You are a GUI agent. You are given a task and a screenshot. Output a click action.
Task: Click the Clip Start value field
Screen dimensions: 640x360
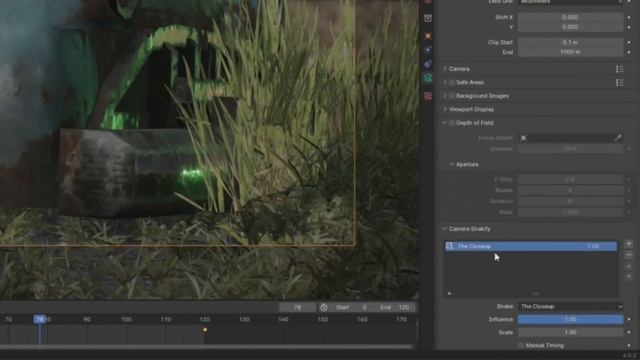pos(571,42)
